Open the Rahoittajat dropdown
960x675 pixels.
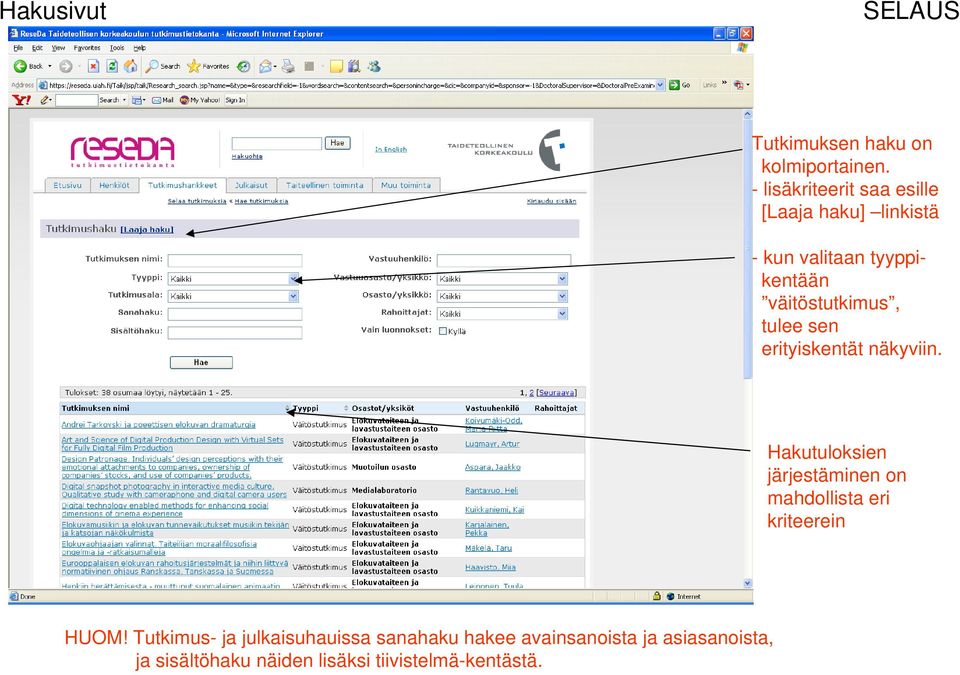pyautogui.click(x=563, y=314)
